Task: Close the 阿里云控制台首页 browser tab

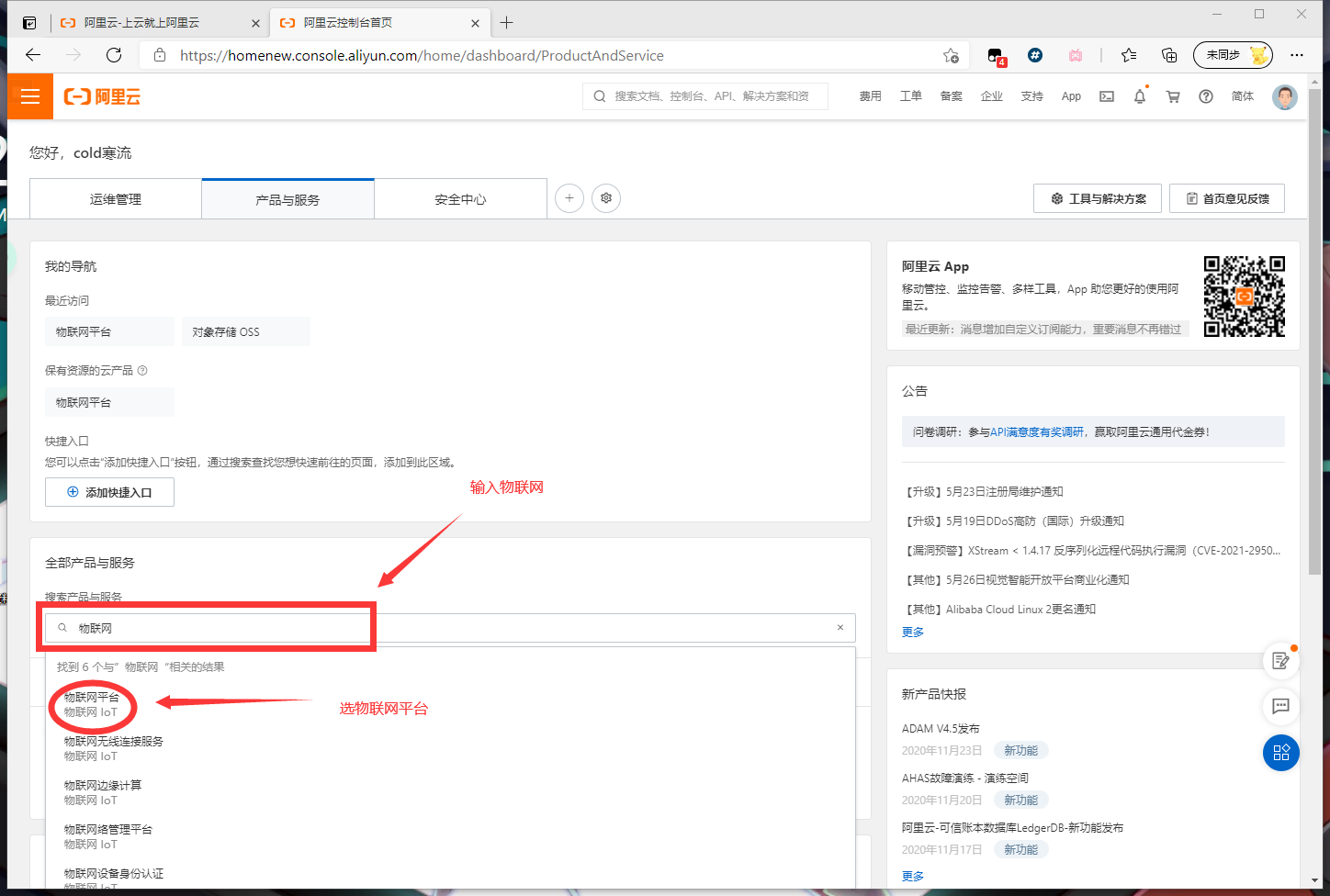Action: pyautogui.click(x=475, y=23)
